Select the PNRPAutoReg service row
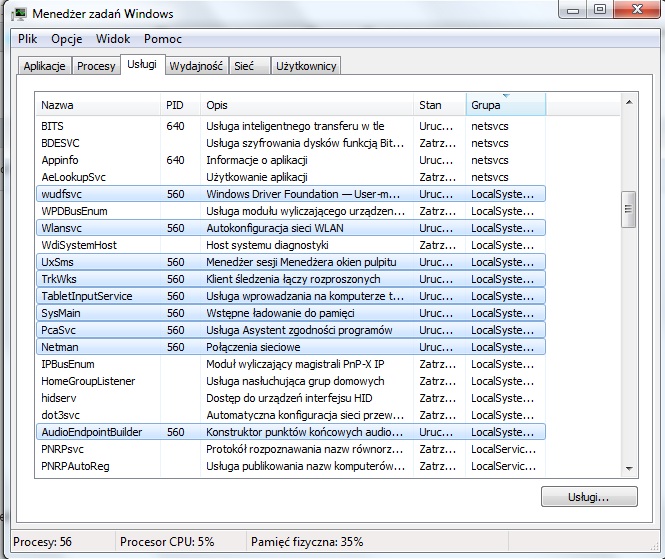Screen dimensions: 665x559 [291, 466]
